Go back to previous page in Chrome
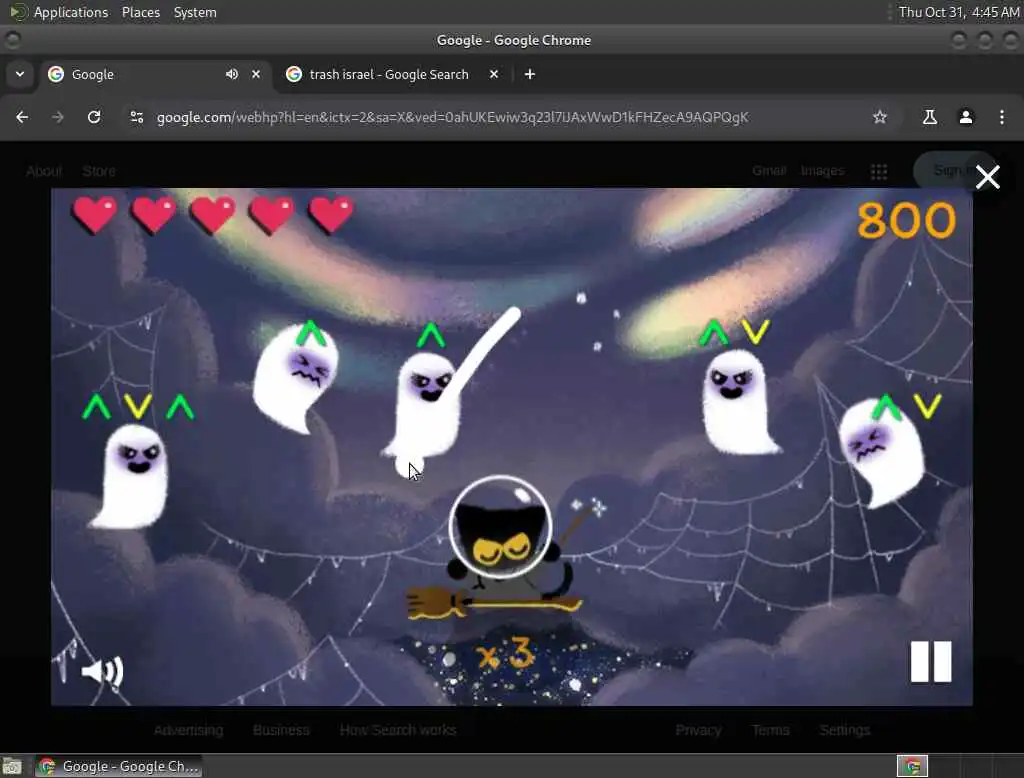This screenshot has height=778, width=1024. [x=22, y=117]
